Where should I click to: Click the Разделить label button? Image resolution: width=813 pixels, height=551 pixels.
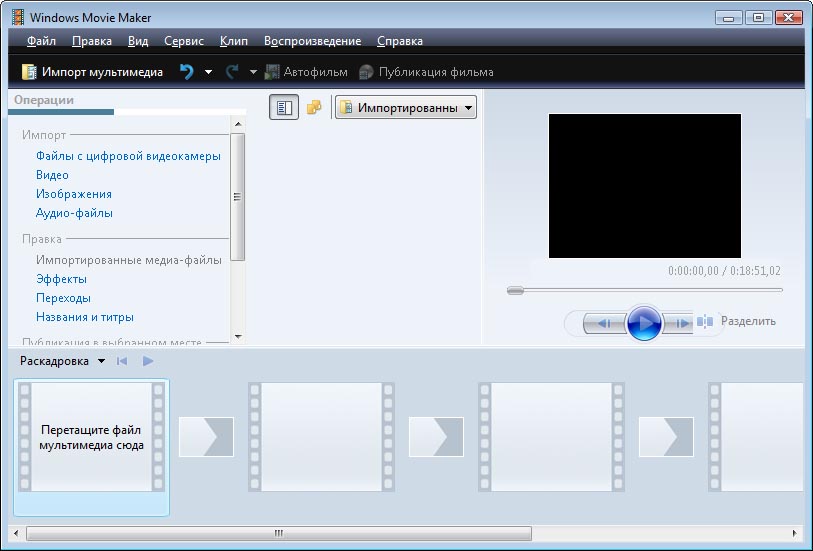[748, 321]
